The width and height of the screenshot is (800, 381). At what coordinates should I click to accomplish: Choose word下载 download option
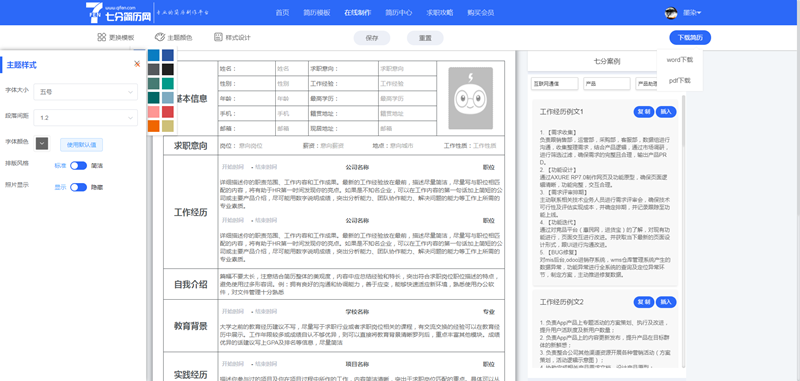(x=680, y=60)
